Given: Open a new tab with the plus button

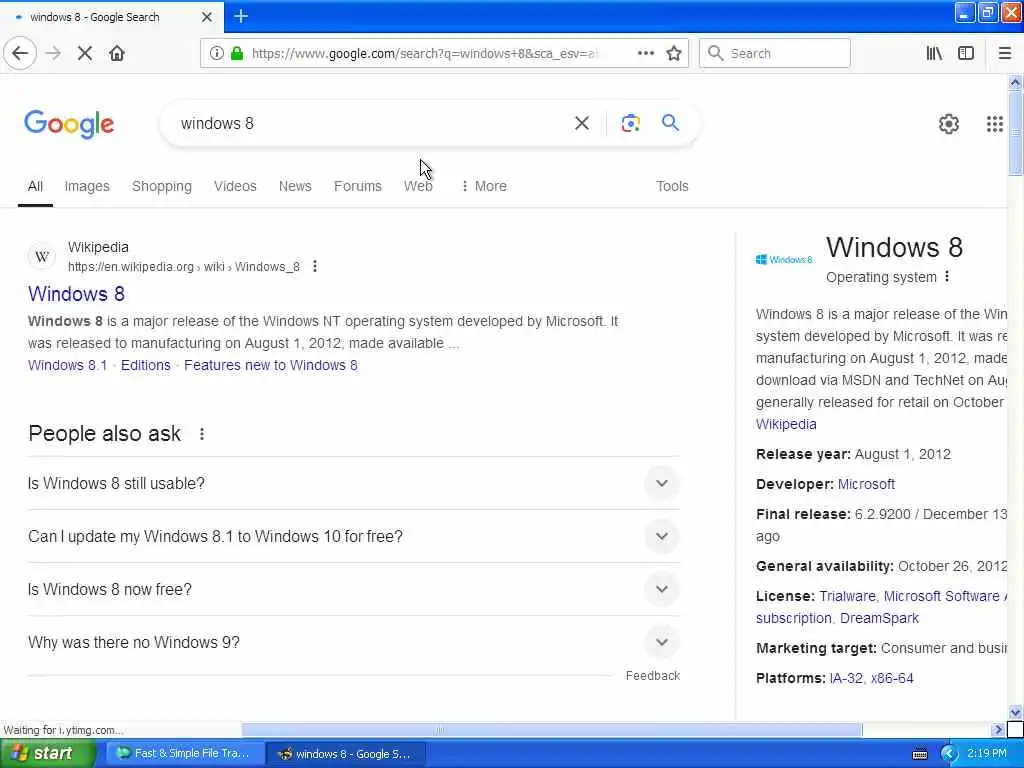Looking at the screenshot, I should pyautogui.click(x=241, y=16).
